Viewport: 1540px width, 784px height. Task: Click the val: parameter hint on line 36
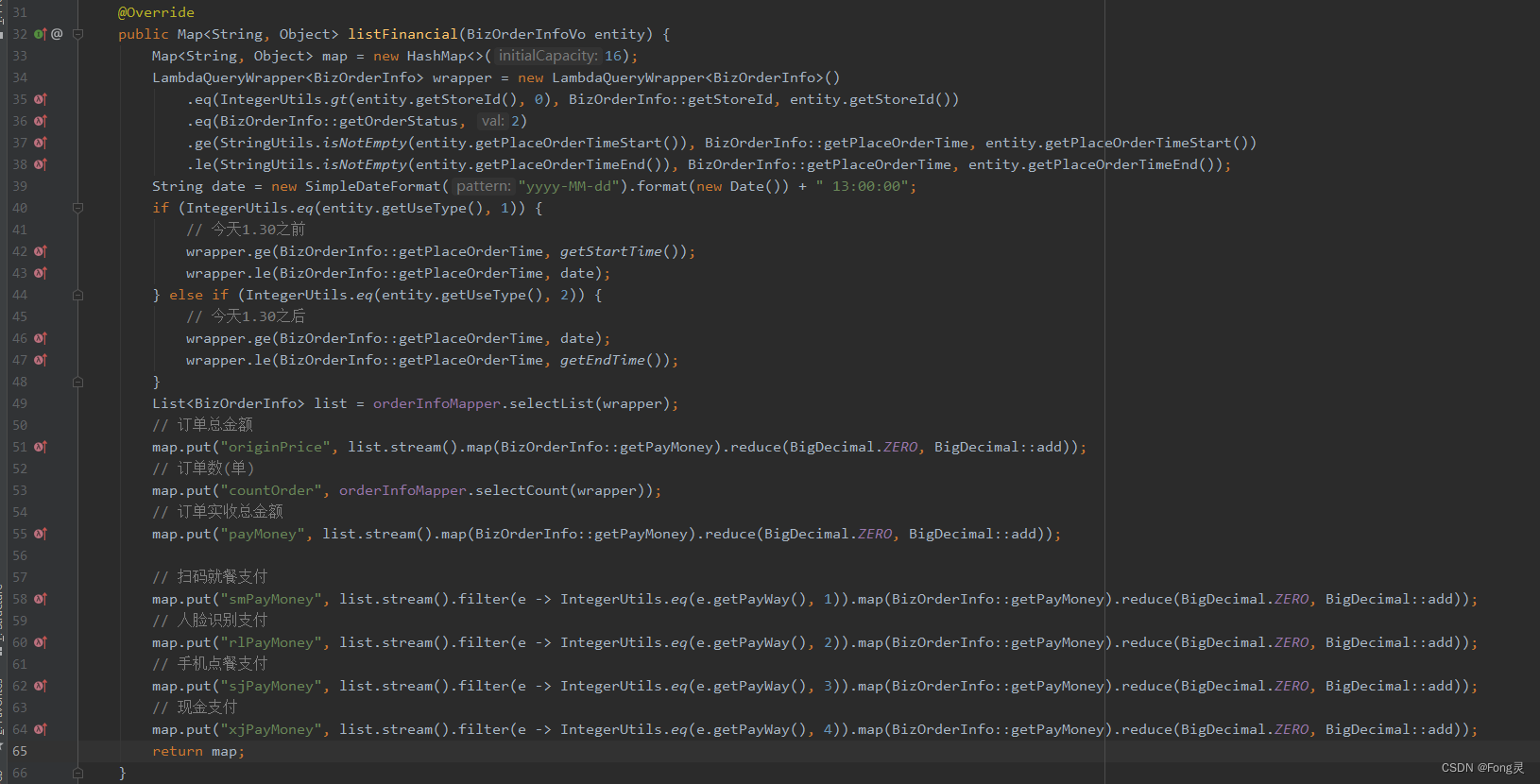492,121
